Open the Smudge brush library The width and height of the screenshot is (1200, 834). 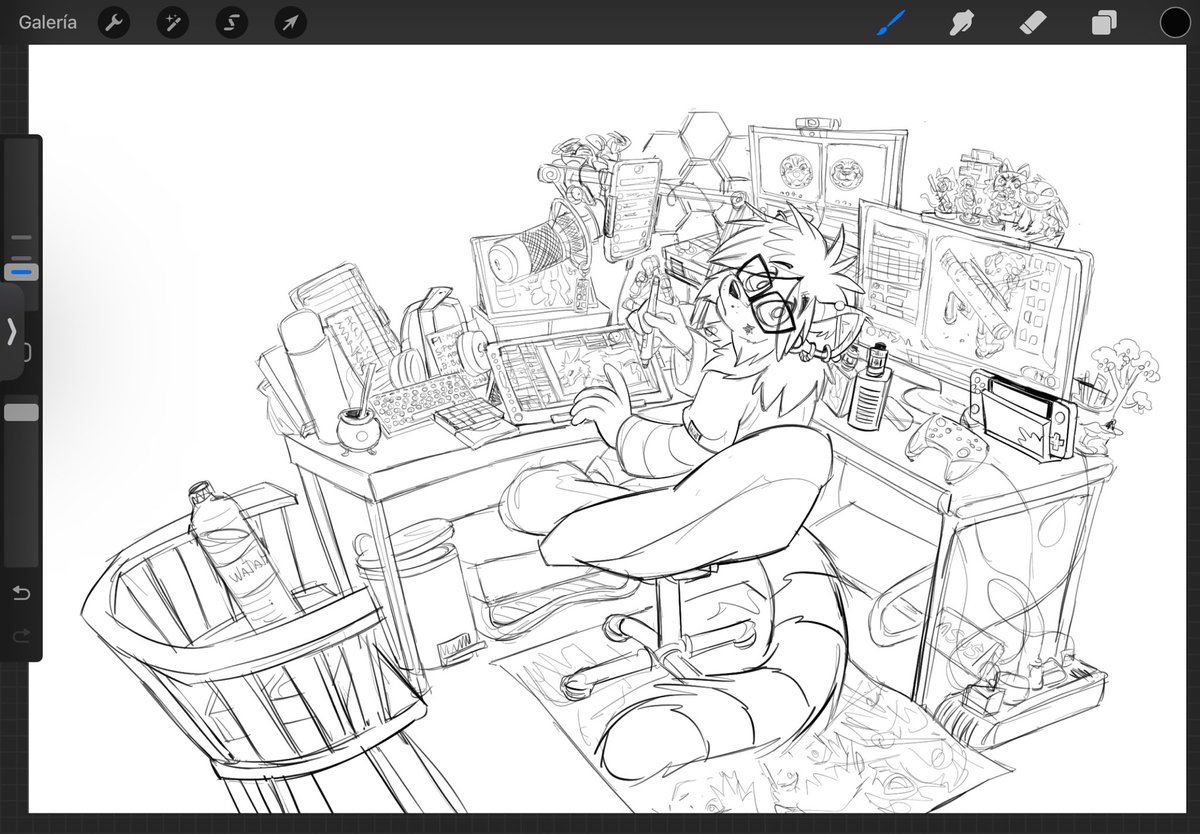(960, 22)
